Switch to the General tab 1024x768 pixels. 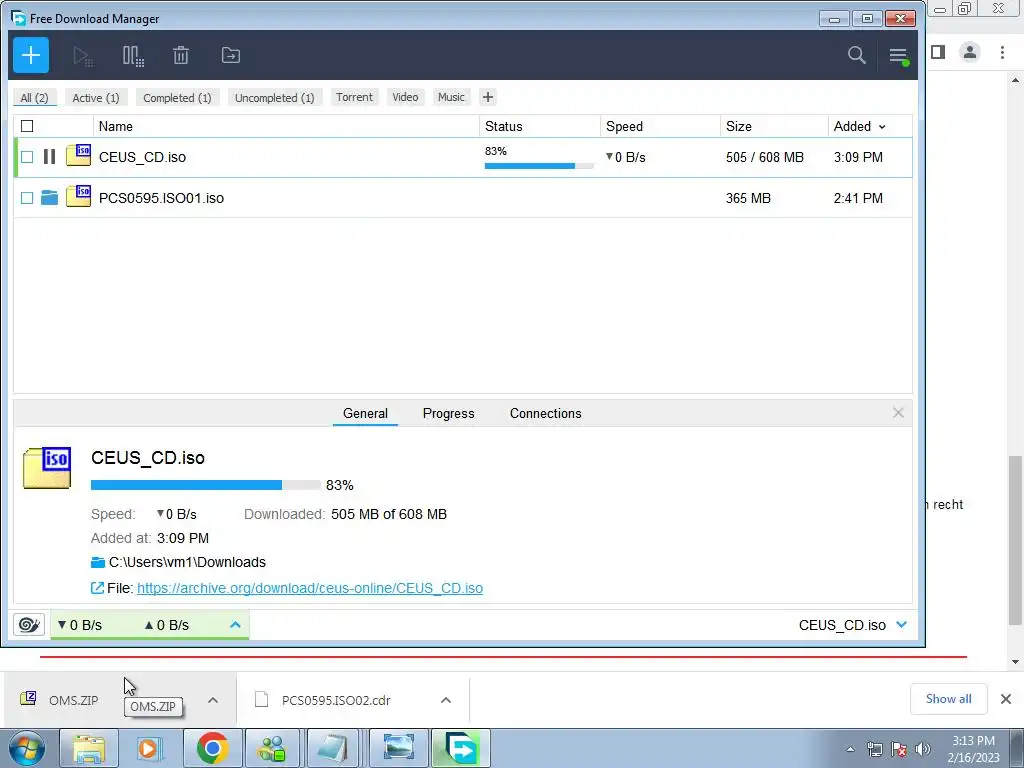(x=365, y=413)
